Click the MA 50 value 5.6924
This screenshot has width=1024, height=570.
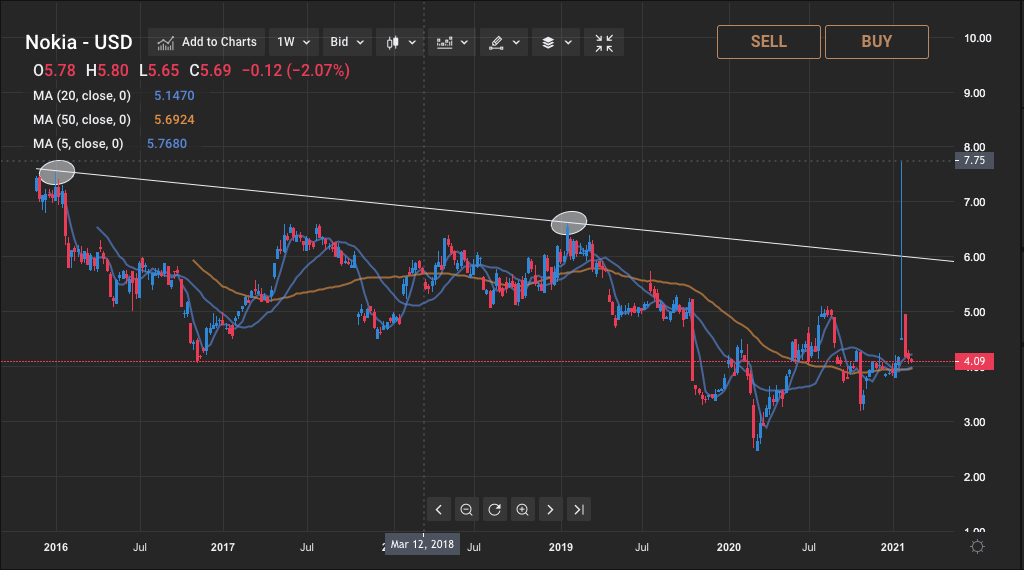(174, 119)
